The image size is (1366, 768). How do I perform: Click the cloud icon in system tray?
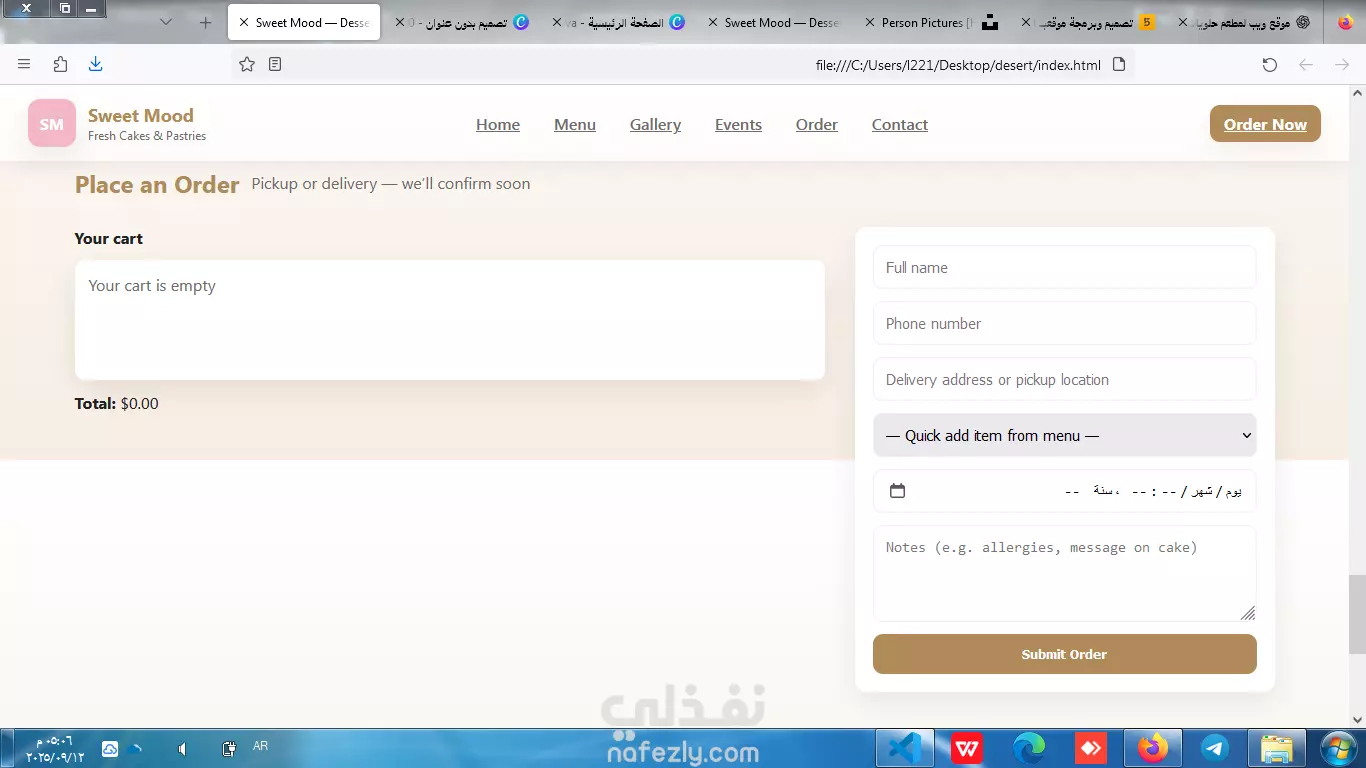point(110,748)
